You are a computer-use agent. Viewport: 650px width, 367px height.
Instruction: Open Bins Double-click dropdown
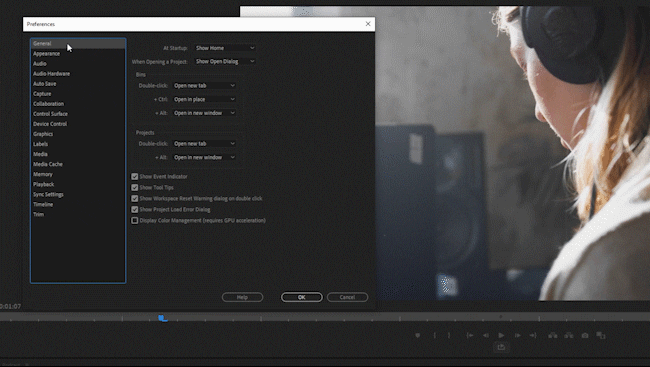[x=204, y=85]
